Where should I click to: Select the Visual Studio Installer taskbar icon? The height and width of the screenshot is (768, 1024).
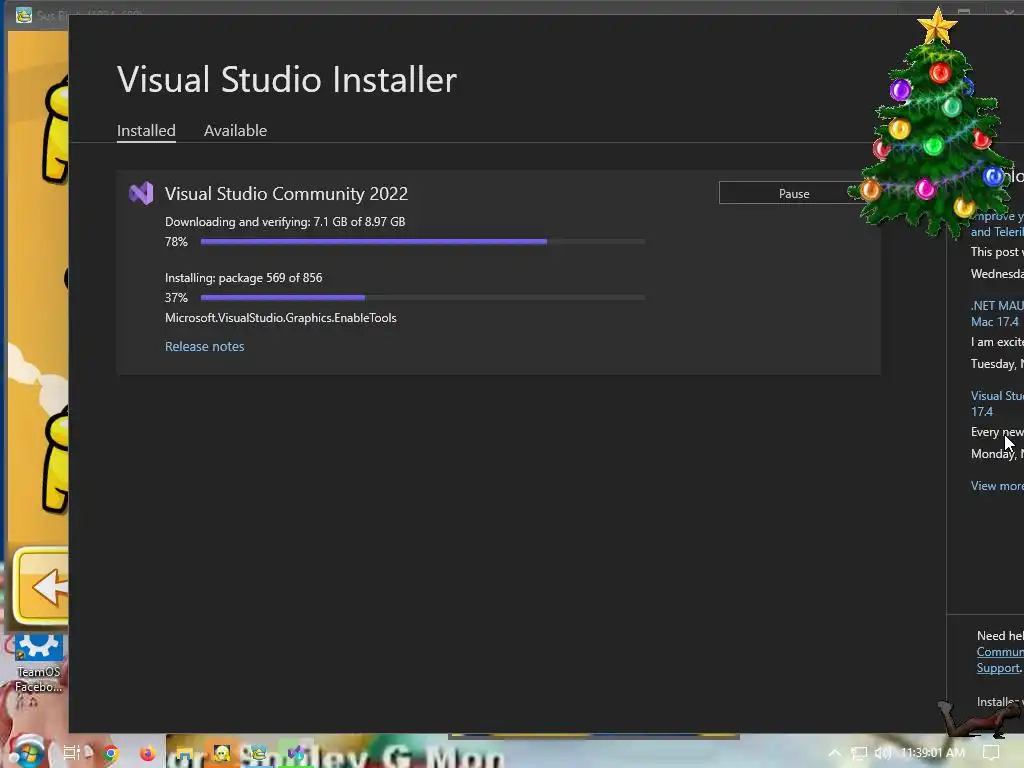click(x=296, y=754)
